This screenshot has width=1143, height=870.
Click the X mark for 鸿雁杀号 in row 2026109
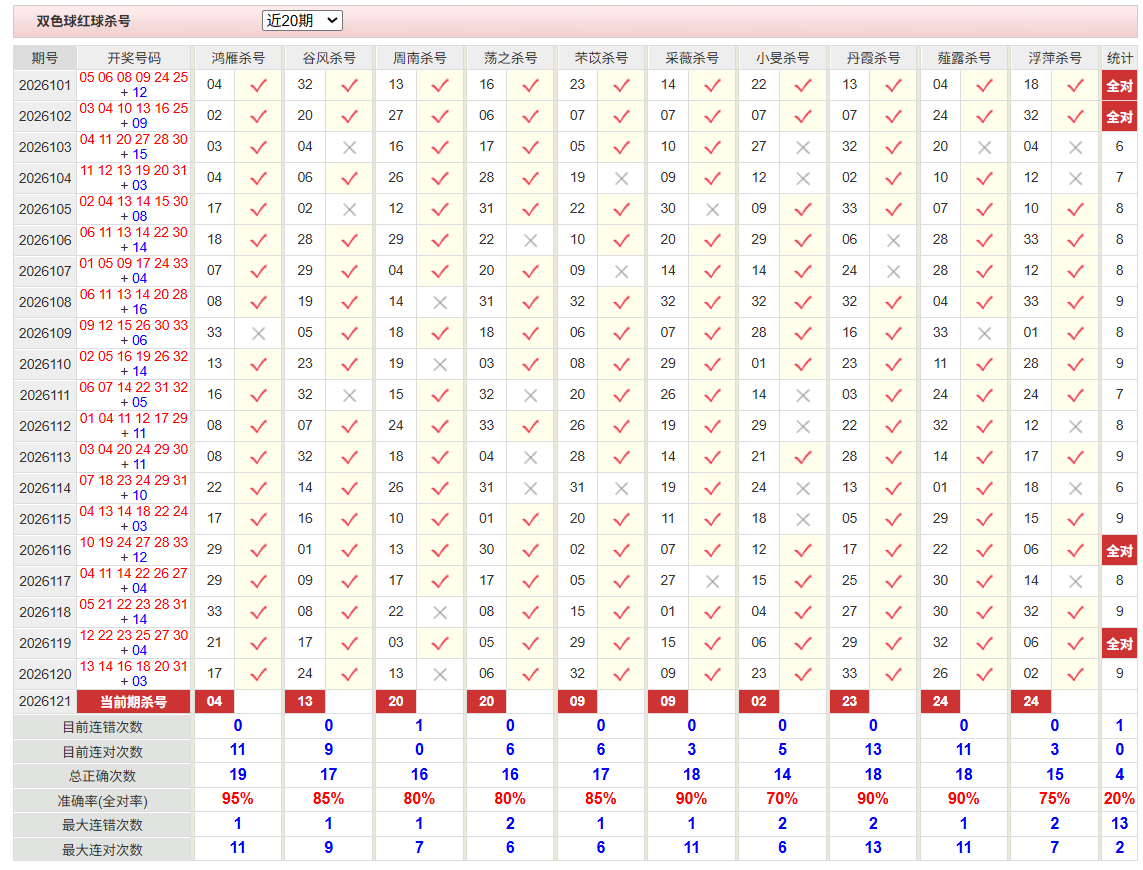pyautogui.click(x=258, y=334)
